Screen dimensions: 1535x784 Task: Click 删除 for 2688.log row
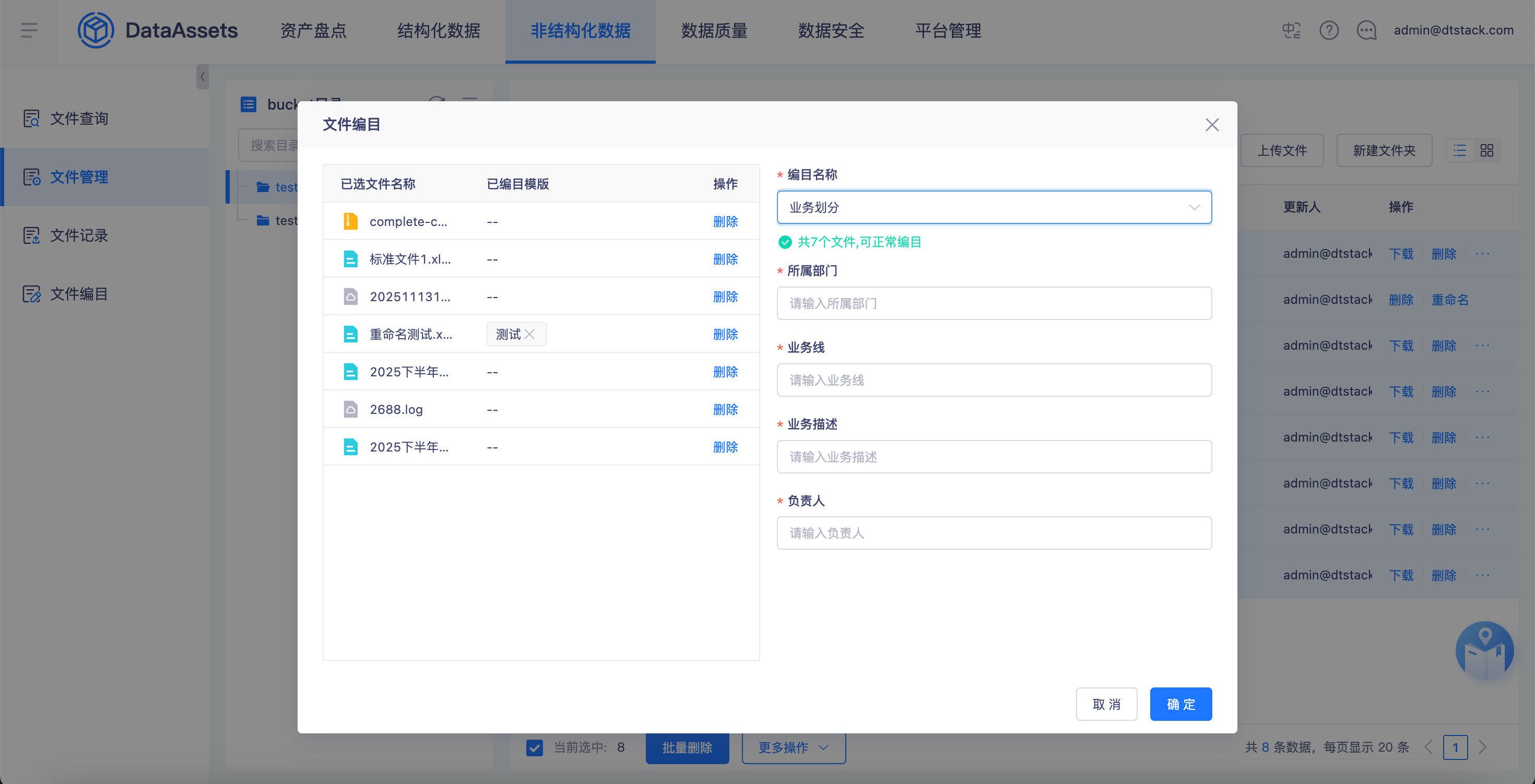coord(725,409)
